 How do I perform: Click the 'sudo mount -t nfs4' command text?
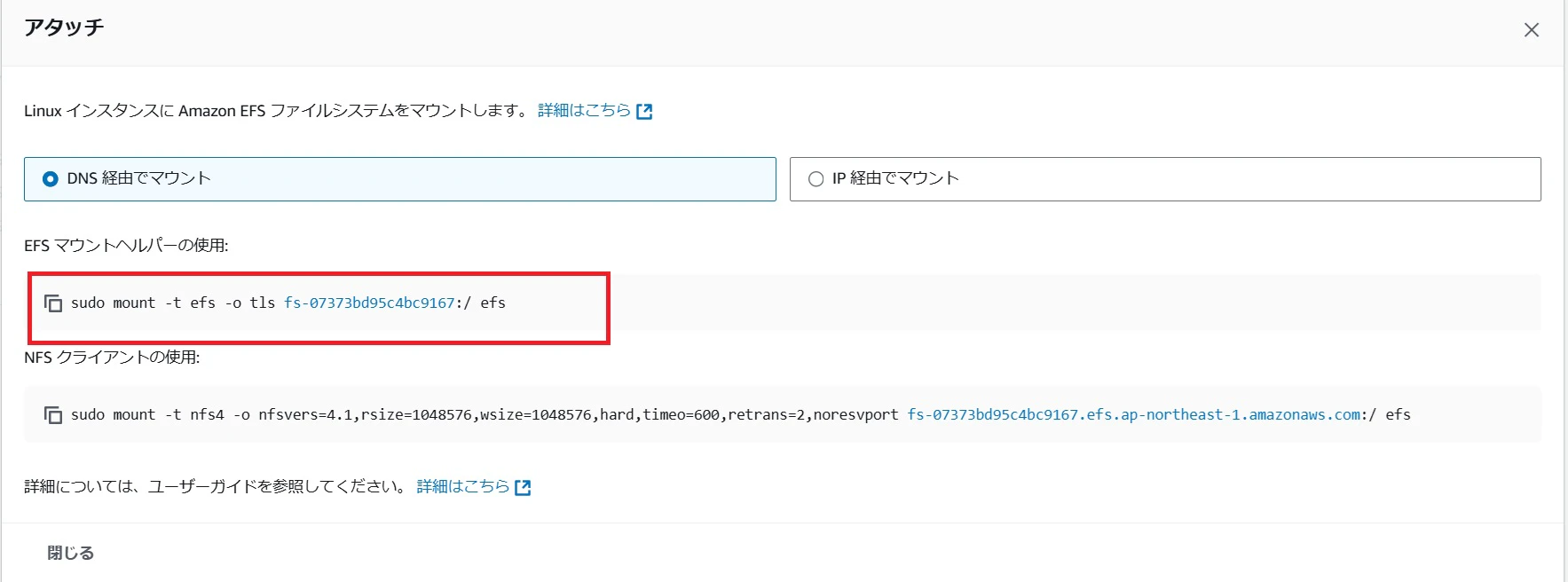click(x=147, y=414)
